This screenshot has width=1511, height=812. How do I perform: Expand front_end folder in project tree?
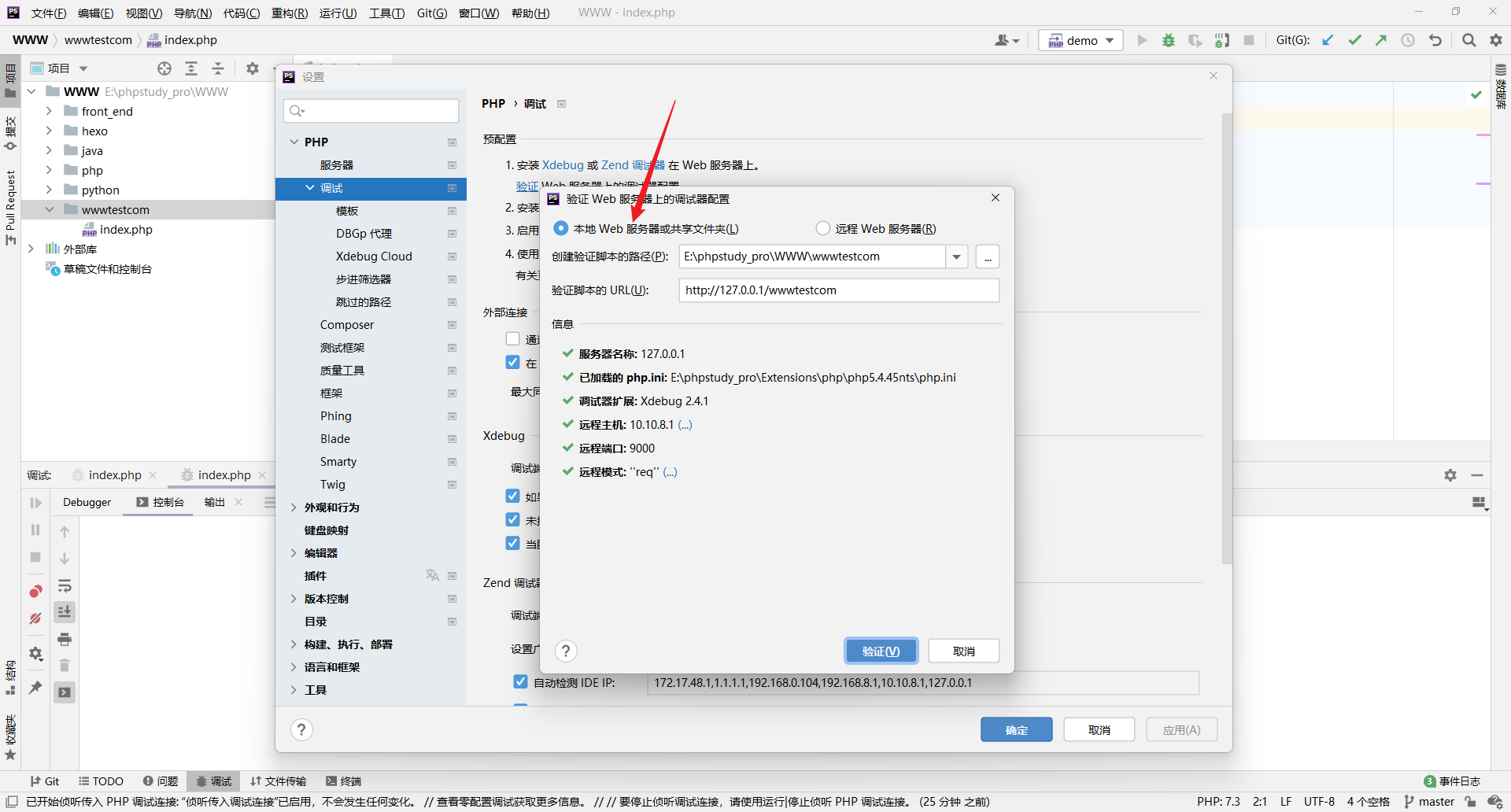tap(49, 111)
